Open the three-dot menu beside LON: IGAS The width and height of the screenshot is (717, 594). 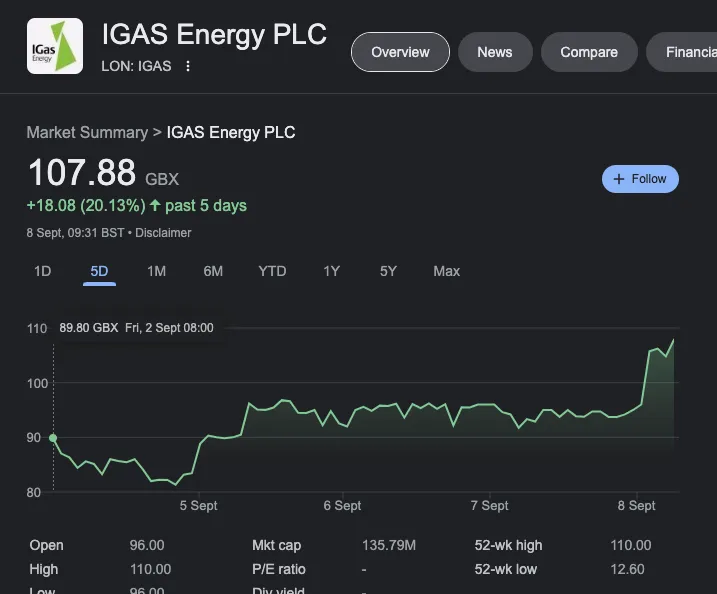pyautogui.click(x=188, y=66)
